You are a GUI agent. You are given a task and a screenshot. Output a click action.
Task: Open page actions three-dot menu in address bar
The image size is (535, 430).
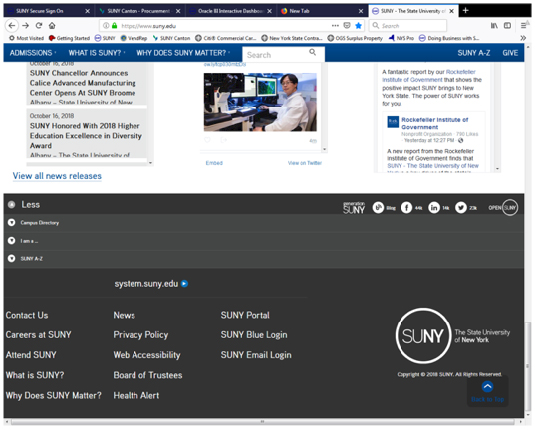point(335,26)
